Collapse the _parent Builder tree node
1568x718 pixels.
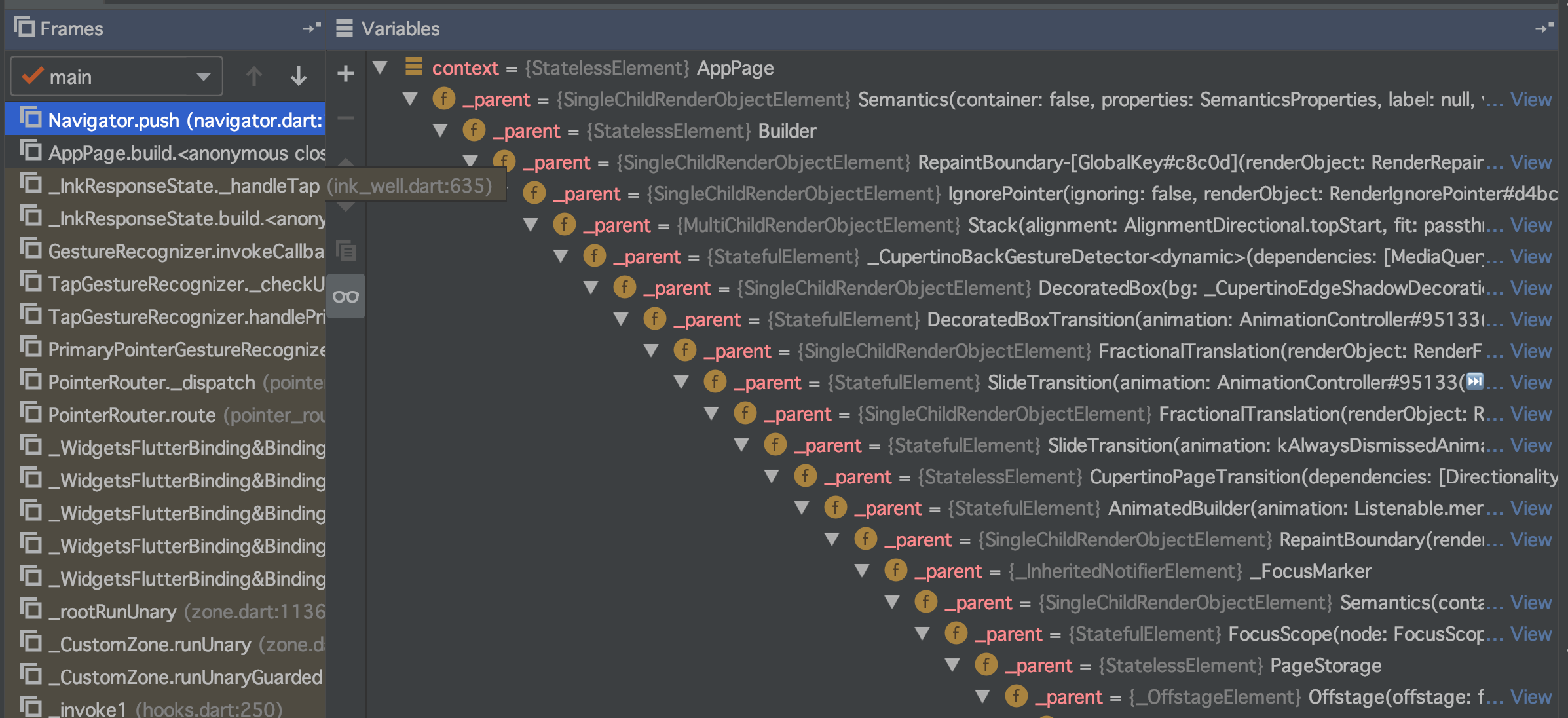[x=440, y=130]
